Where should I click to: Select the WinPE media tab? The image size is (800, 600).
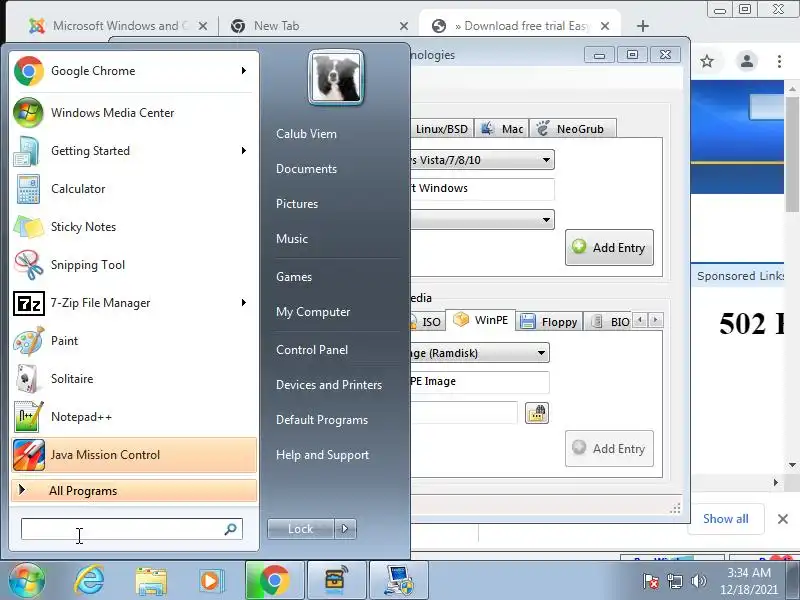click(x=481, y=320)
